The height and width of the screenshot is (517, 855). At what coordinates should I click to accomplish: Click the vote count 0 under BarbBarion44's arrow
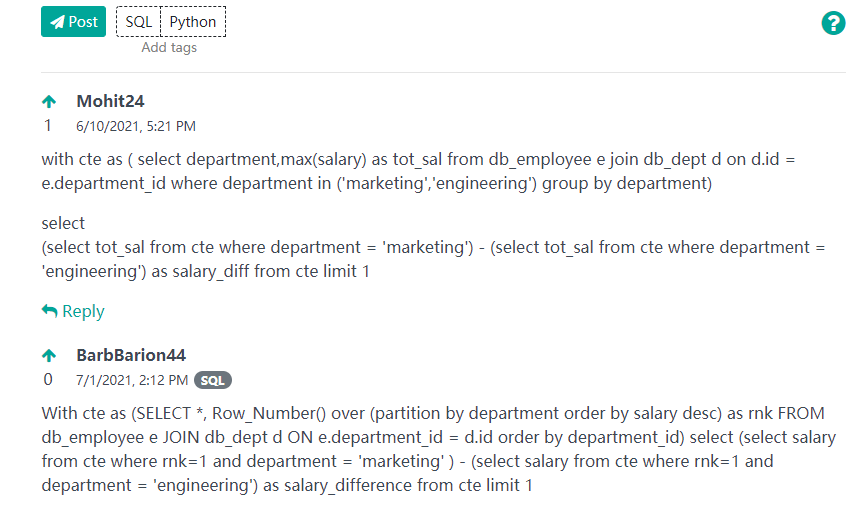[x=48, y=380]
